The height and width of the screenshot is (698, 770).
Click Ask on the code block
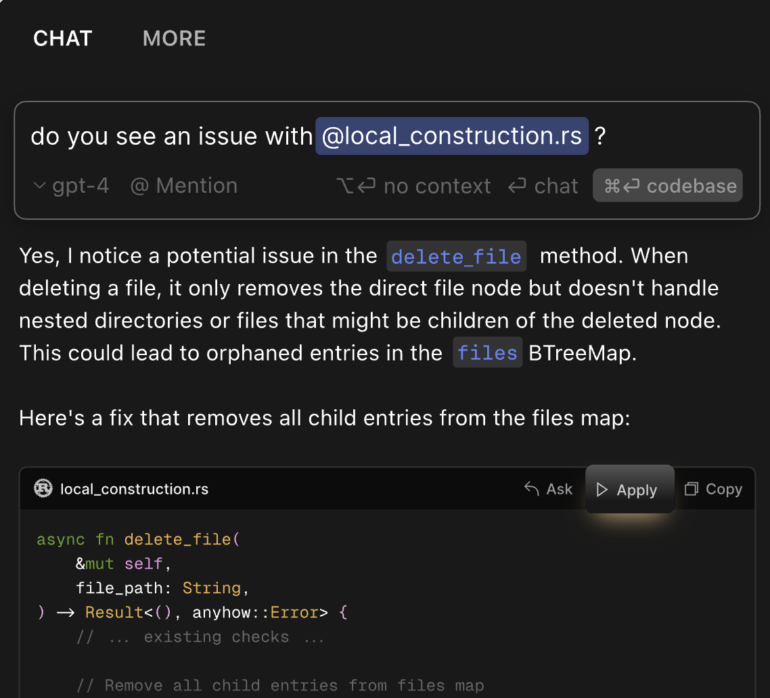point(548,489)
